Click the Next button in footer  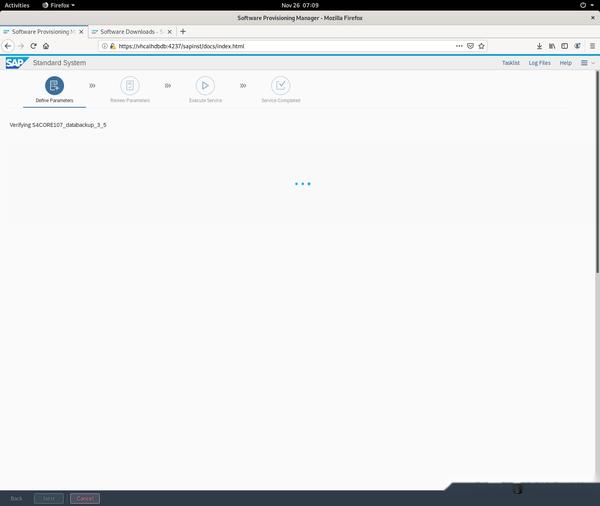coord(49,498)
